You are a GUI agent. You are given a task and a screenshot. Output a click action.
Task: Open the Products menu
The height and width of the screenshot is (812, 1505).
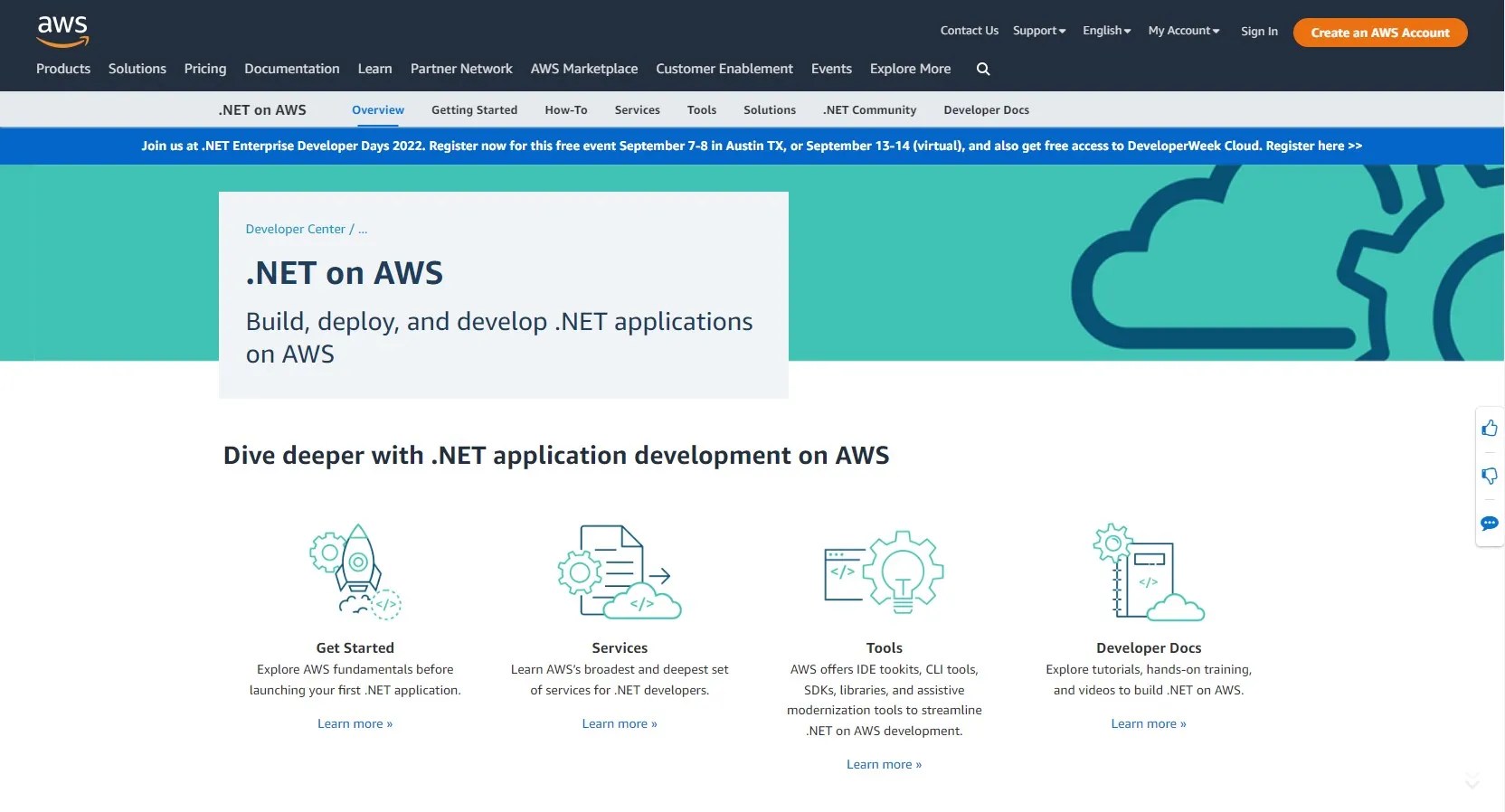pyautogui.click(x=63, y=69)
